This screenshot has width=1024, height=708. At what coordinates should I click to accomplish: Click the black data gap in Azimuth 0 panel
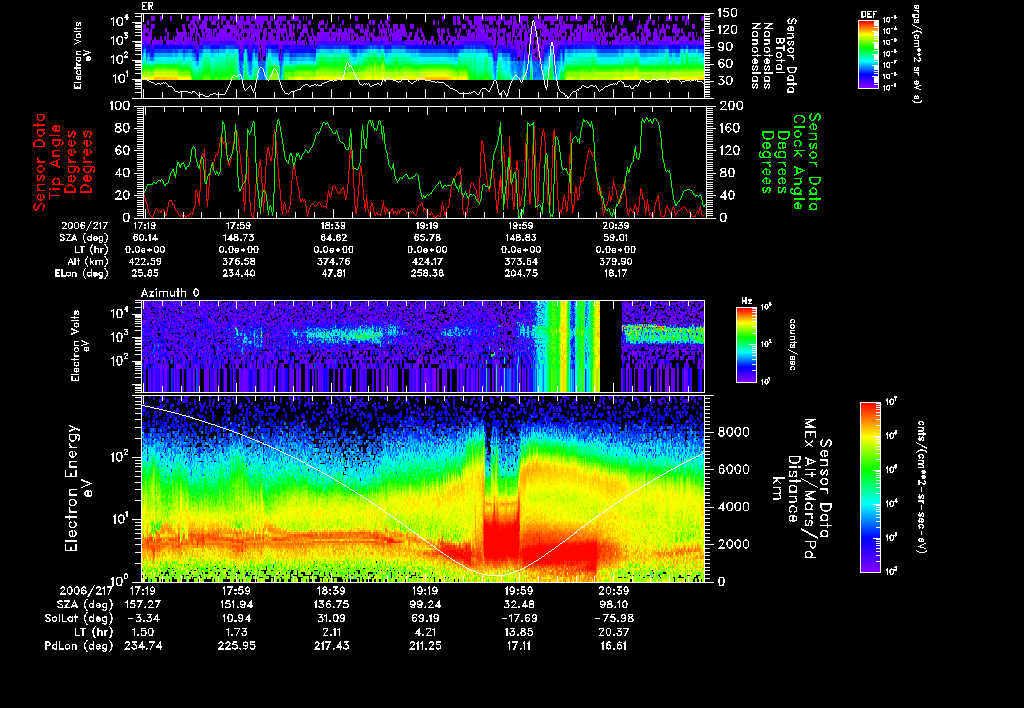pos(610,346)
